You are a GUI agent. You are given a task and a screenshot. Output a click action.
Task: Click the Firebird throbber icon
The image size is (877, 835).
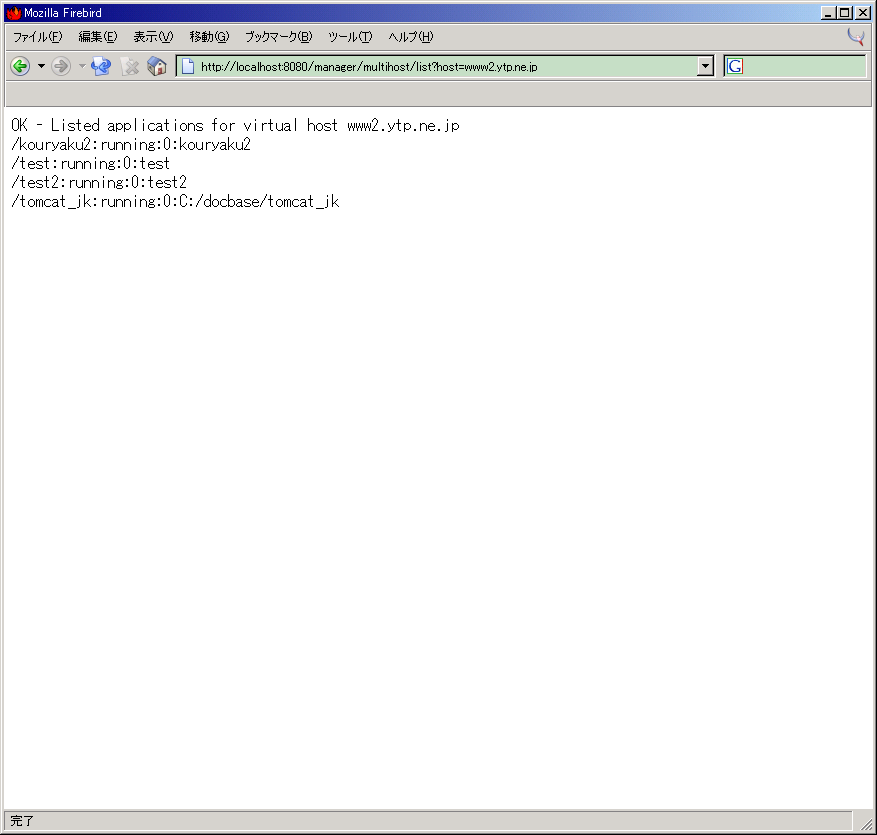click(856, 37)
